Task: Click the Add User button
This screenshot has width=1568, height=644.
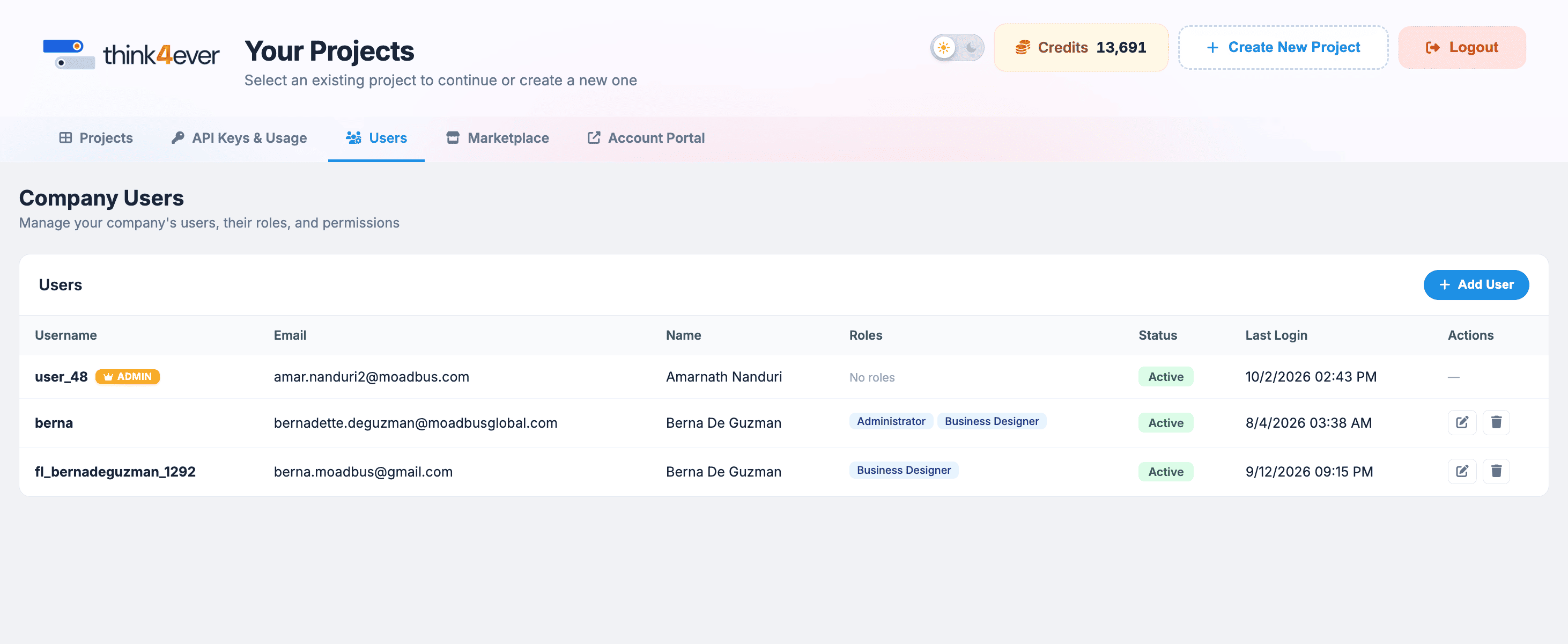Action: point(1475,284)
